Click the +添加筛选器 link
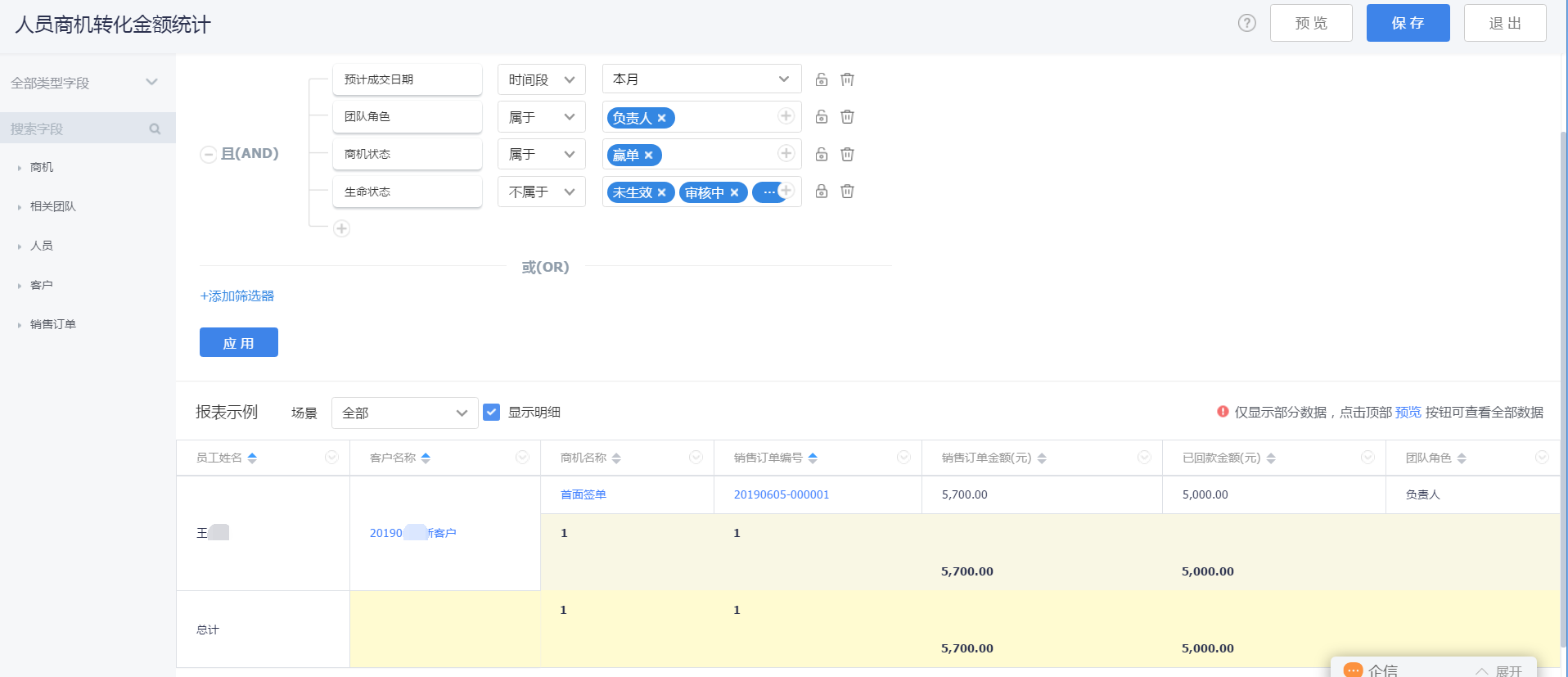 (237, 296)
